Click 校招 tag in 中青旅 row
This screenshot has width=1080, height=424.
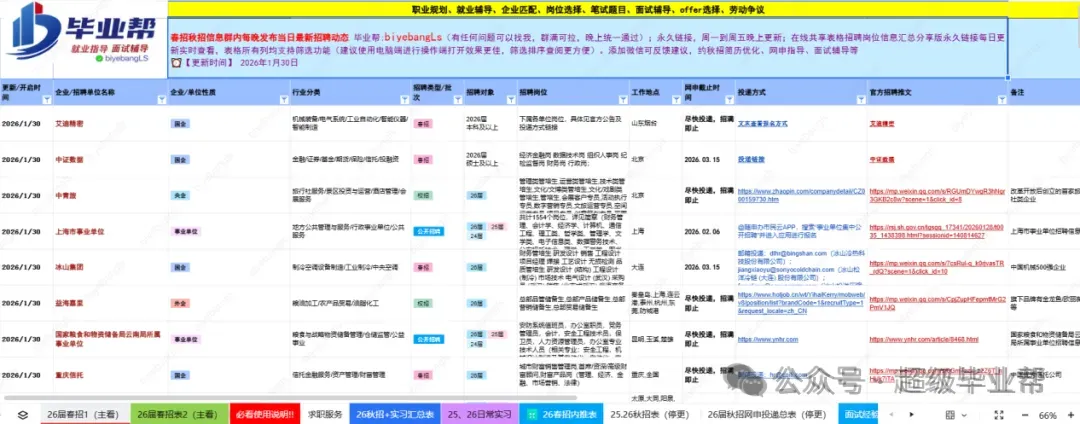[x=424, y=195]
